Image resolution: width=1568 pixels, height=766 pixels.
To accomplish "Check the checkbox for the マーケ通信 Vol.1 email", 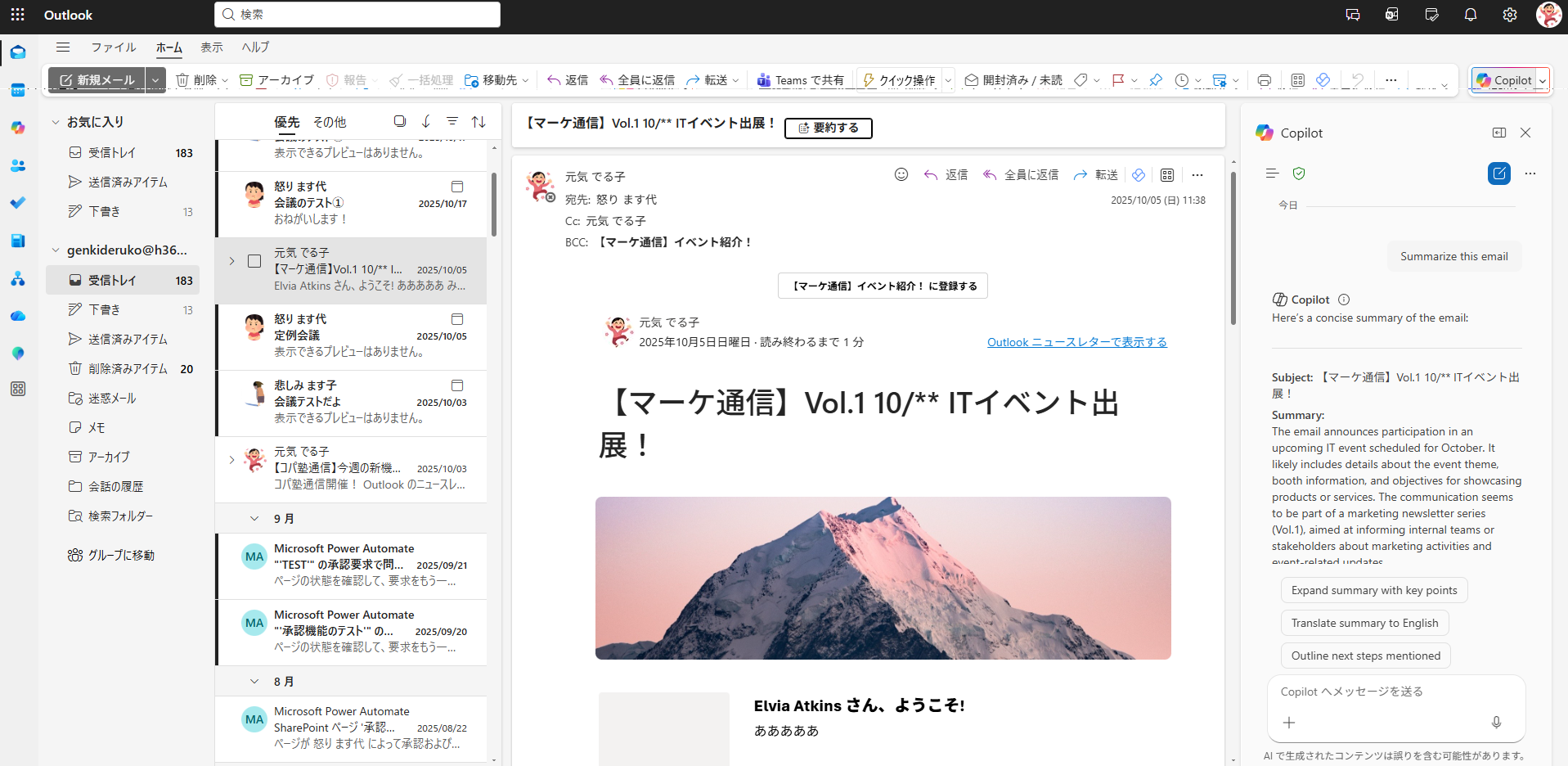I will coord(254,261).
